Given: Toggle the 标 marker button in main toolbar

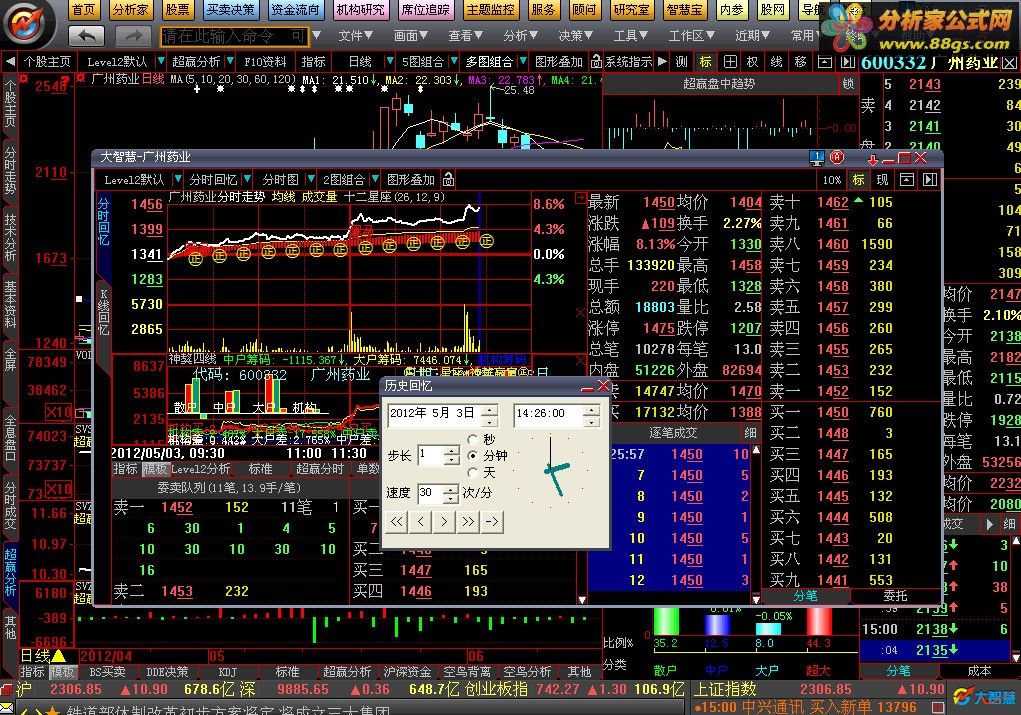Looking at the screenshot, I should (x=705, y=62).
